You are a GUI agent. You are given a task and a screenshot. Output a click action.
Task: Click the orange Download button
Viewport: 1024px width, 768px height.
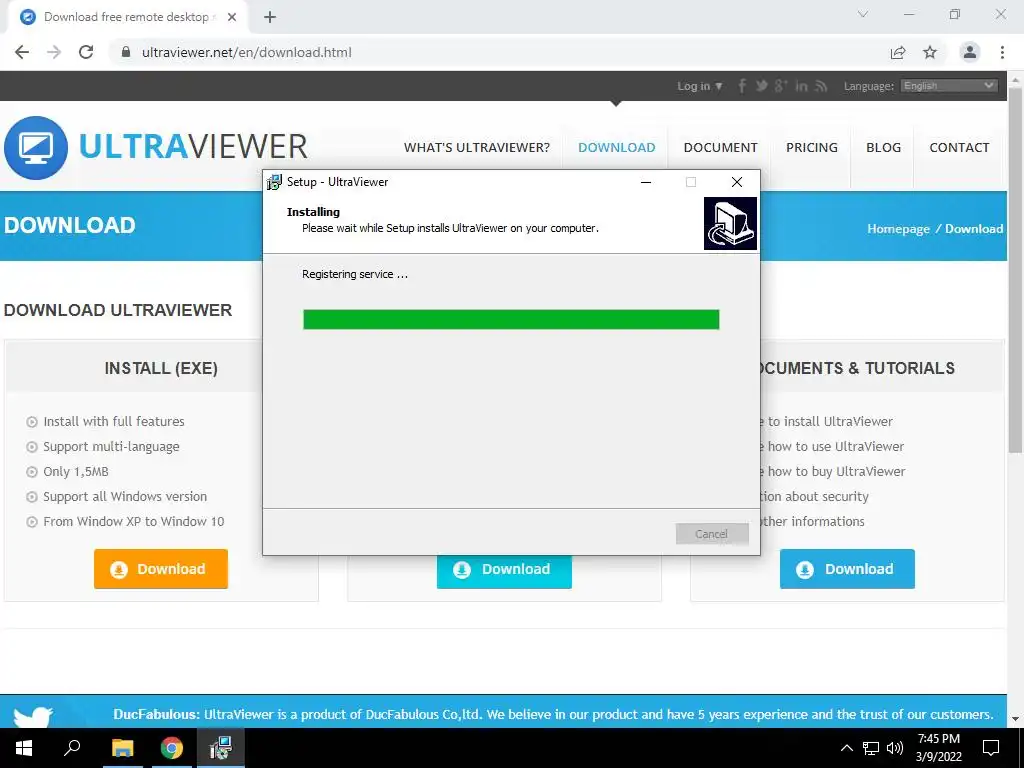(161, 569)
